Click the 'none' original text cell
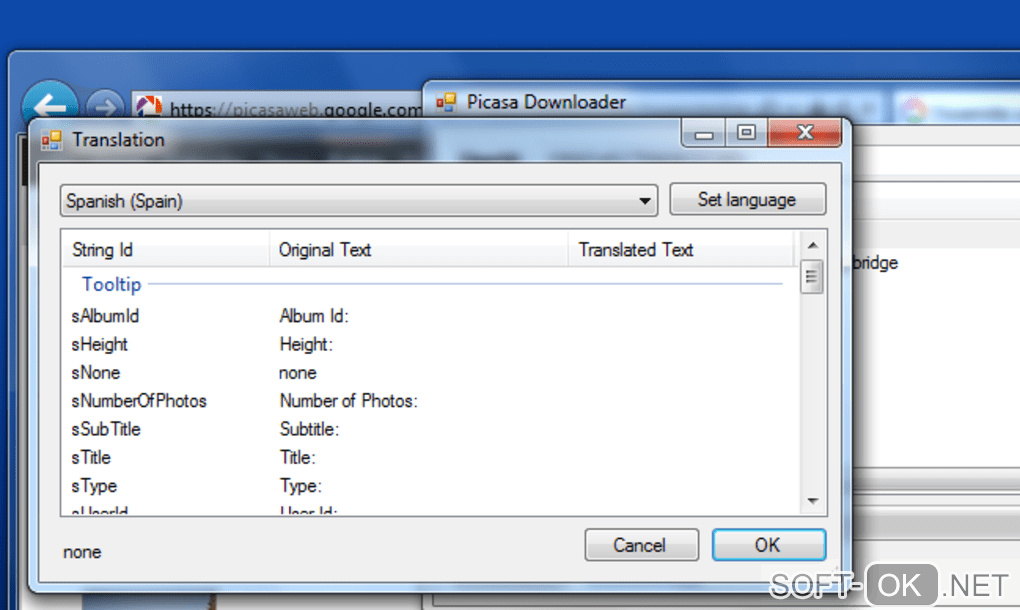The image size is (1020, 610). point(297,373)
